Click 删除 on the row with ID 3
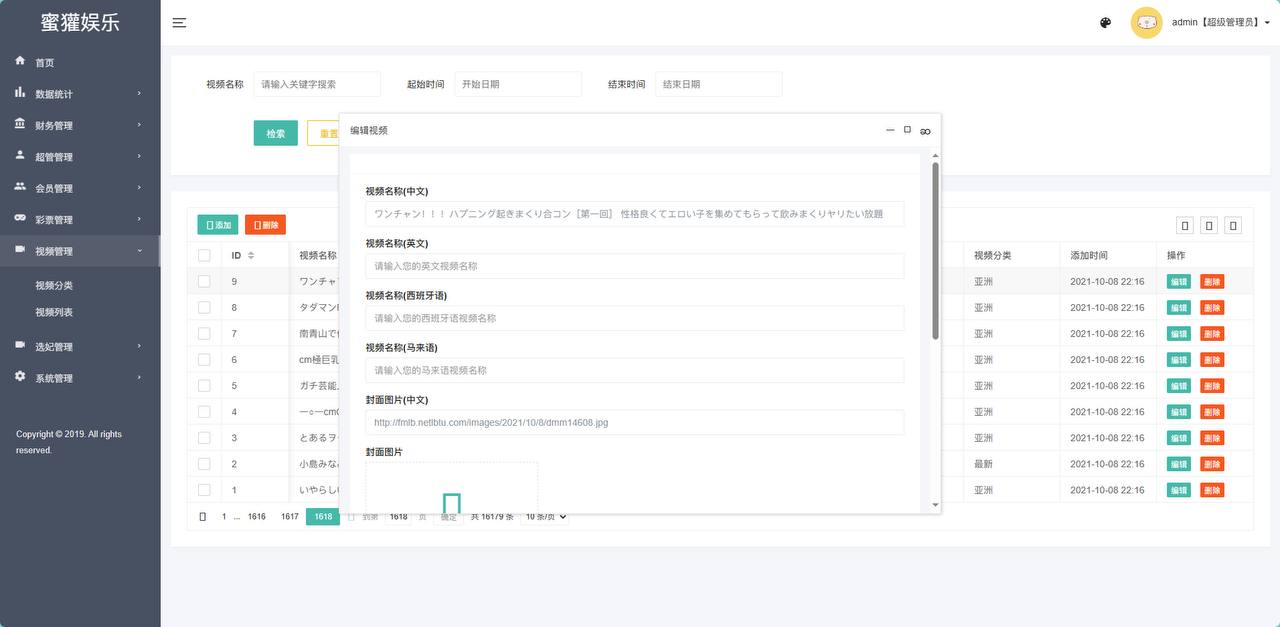Image resolution: width=1280 pixels, height=627 pixels. (1210, 437)
